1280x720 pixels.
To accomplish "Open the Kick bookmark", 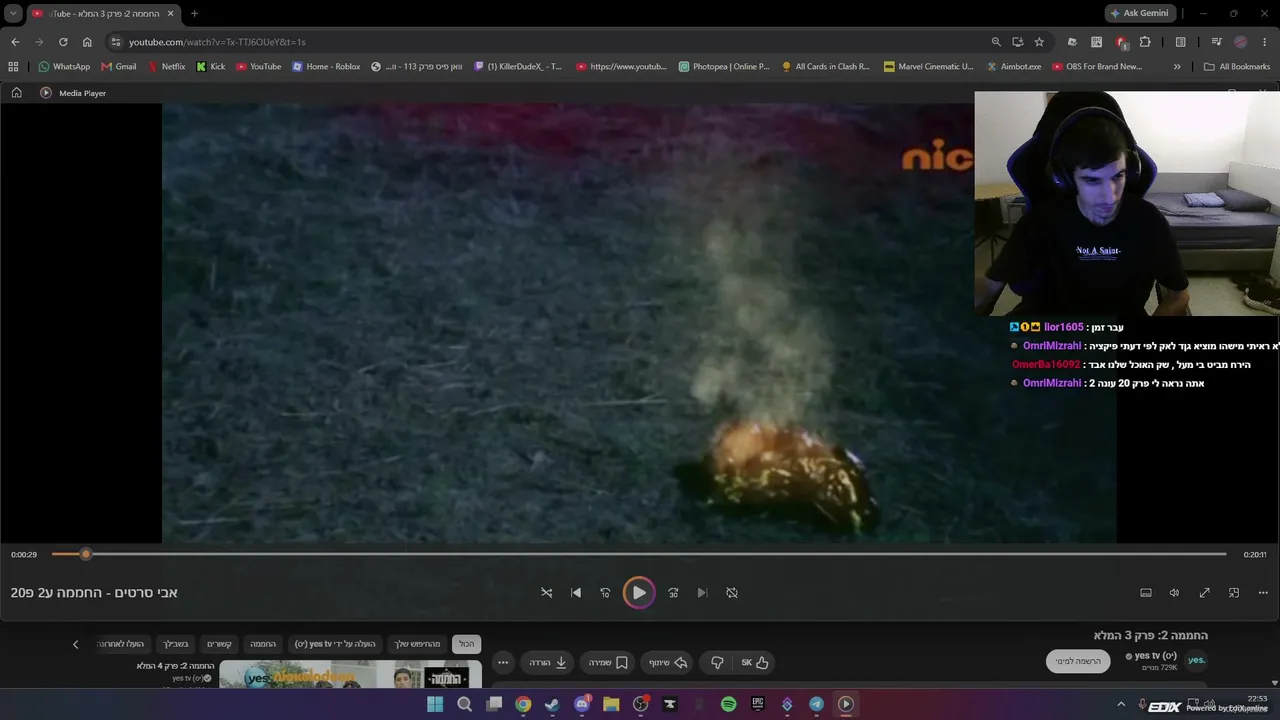I will pos(211,67).
